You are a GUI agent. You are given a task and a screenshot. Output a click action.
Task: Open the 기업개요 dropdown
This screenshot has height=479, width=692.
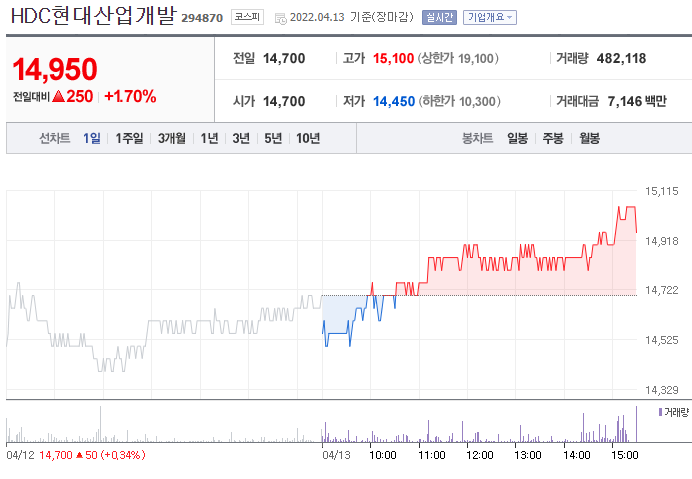tap(490, 17)
